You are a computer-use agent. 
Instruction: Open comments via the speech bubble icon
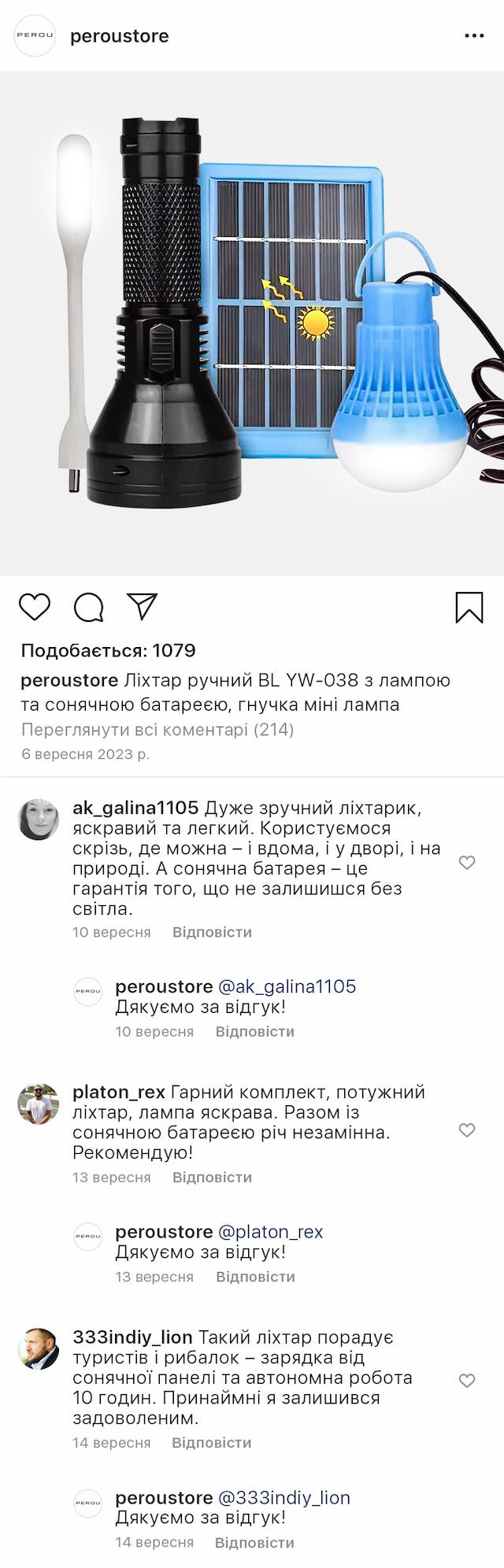click(x=89, y=607)
